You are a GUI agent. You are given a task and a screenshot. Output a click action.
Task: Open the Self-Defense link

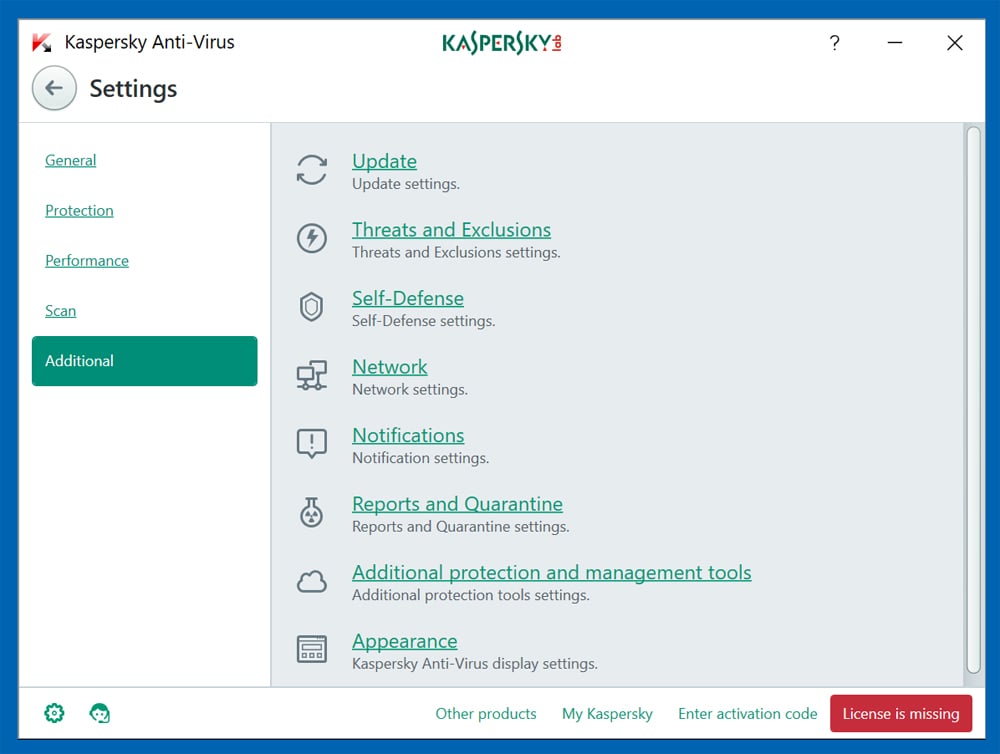click(x=408, y=298)
